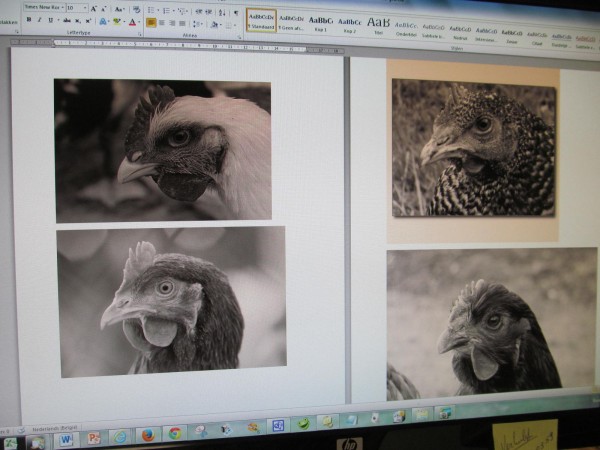Image resolution: width=600 pixels, height=450 pixels.
Task: Open PowerPoint from the taskbar
Action: click(x=94, y=438)
